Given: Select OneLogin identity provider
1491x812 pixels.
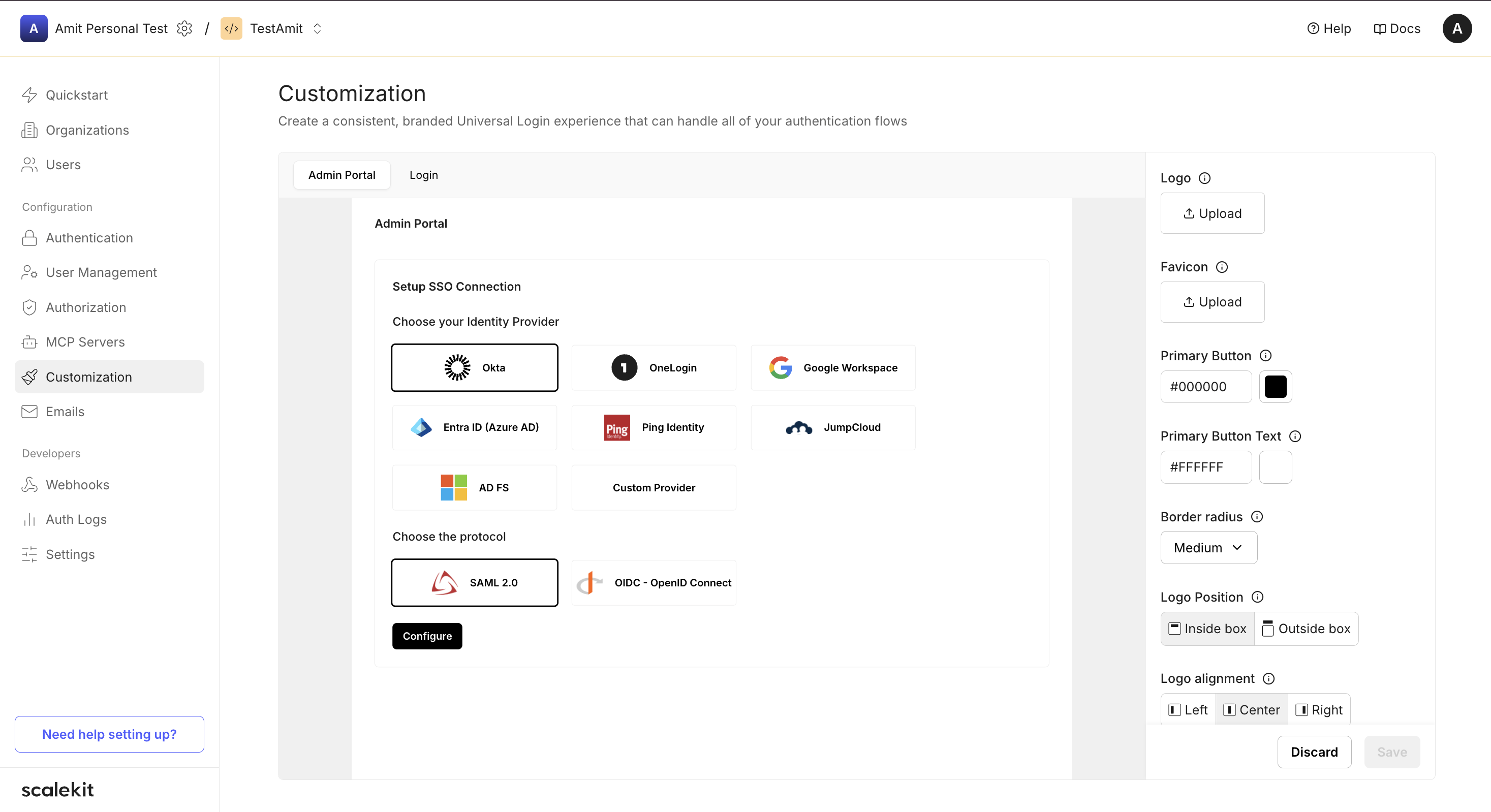Looking at the screenshot, I should coord(654,367).
